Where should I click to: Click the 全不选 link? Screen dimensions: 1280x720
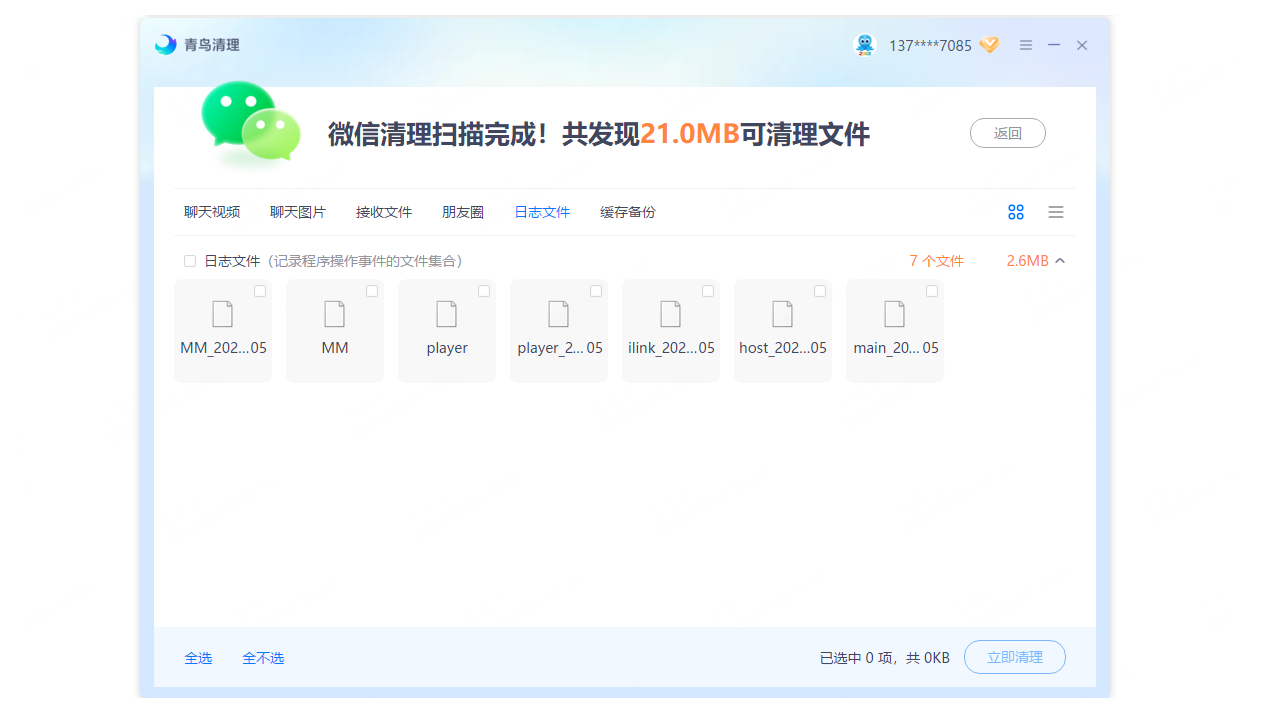pos(263,658)
